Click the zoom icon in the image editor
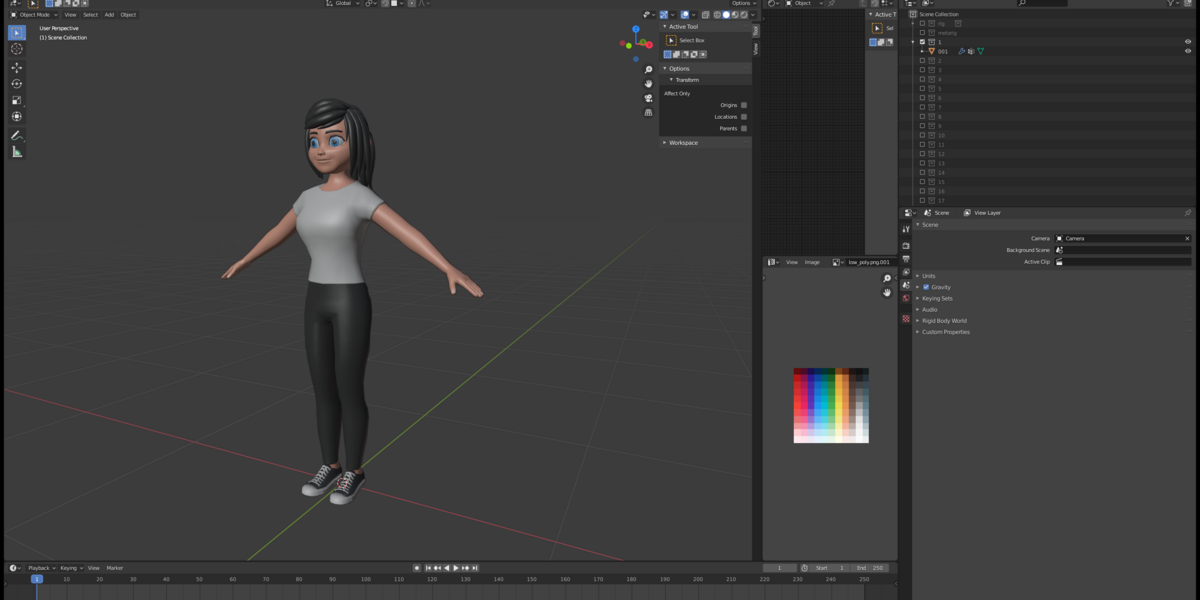This screenshot has width=1200, height=600. click(x=886, y=279)
